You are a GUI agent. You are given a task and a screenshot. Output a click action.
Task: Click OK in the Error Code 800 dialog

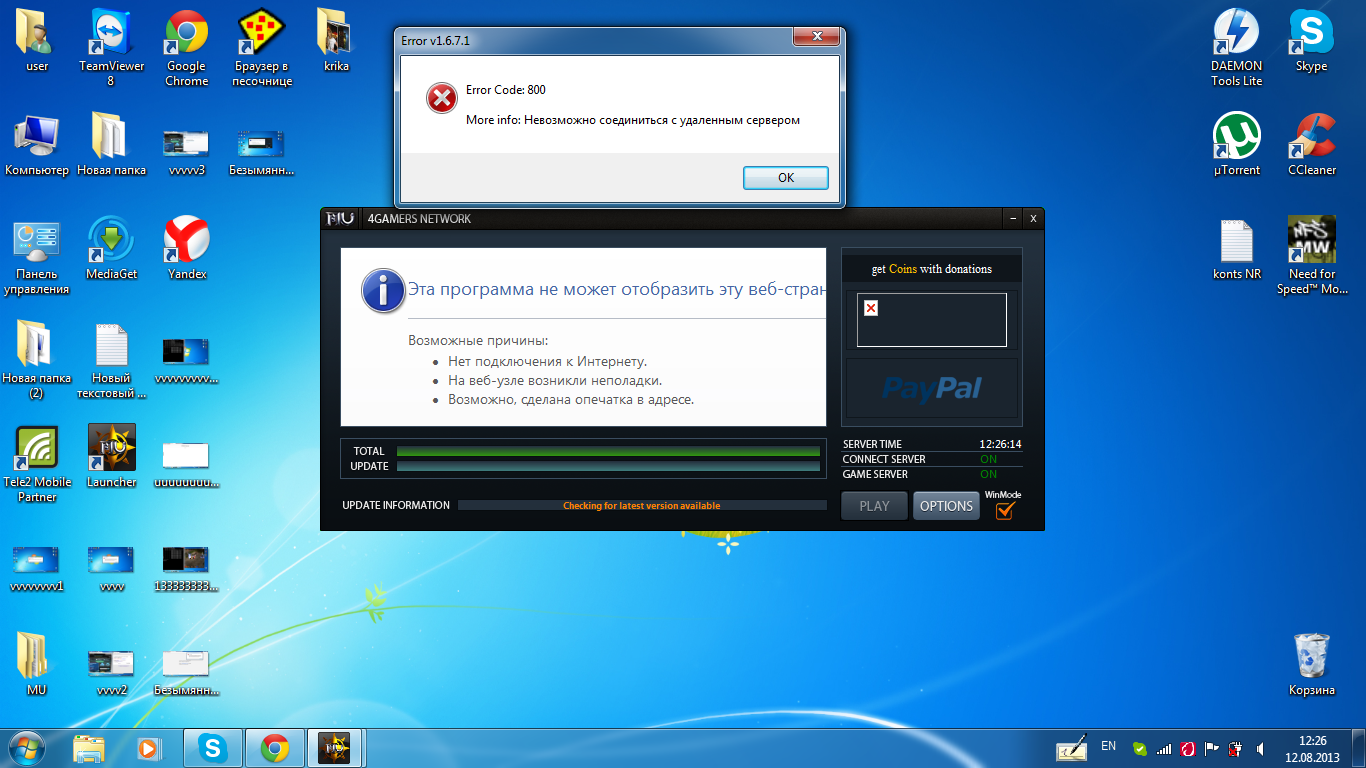[x=785, y=178]
